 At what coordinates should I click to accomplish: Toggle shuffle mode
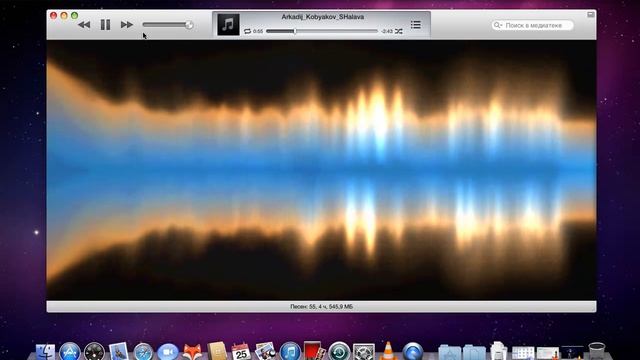399,31
